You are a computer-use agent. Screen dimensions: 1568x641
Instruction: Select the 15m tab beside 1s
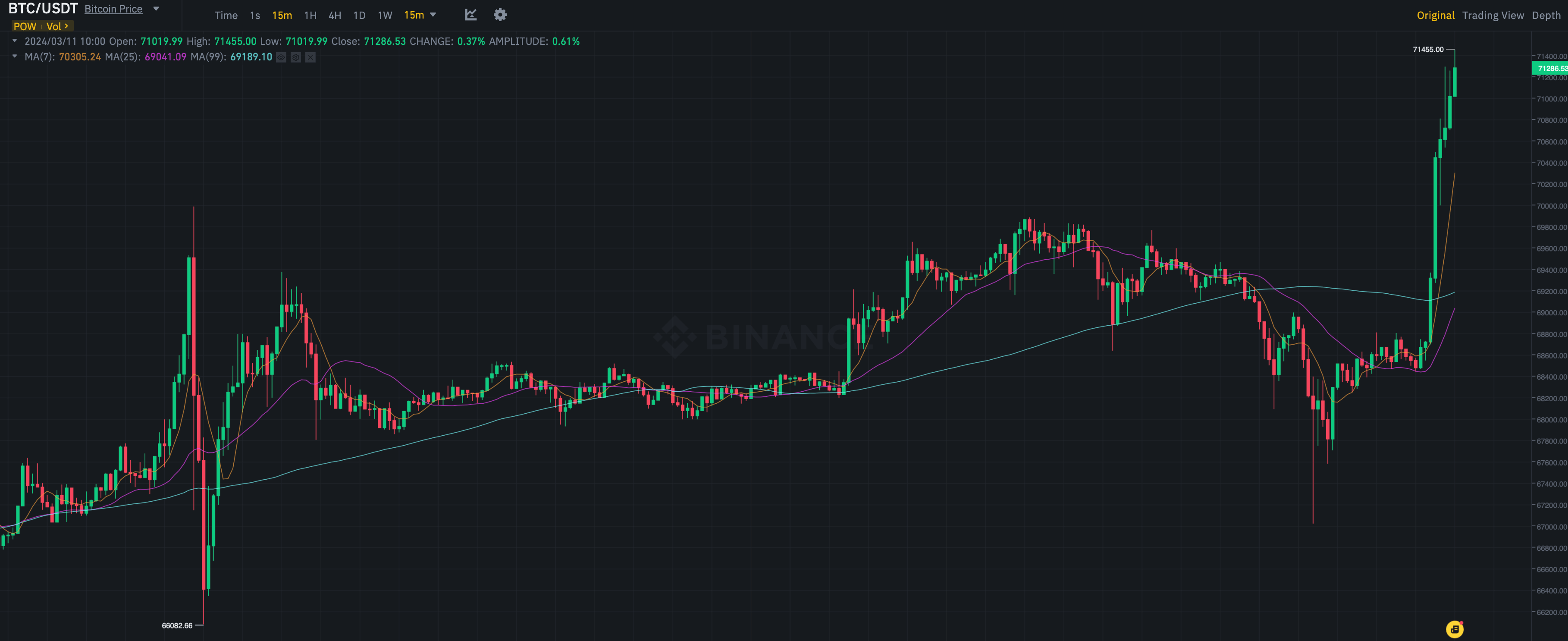point(282,15)
